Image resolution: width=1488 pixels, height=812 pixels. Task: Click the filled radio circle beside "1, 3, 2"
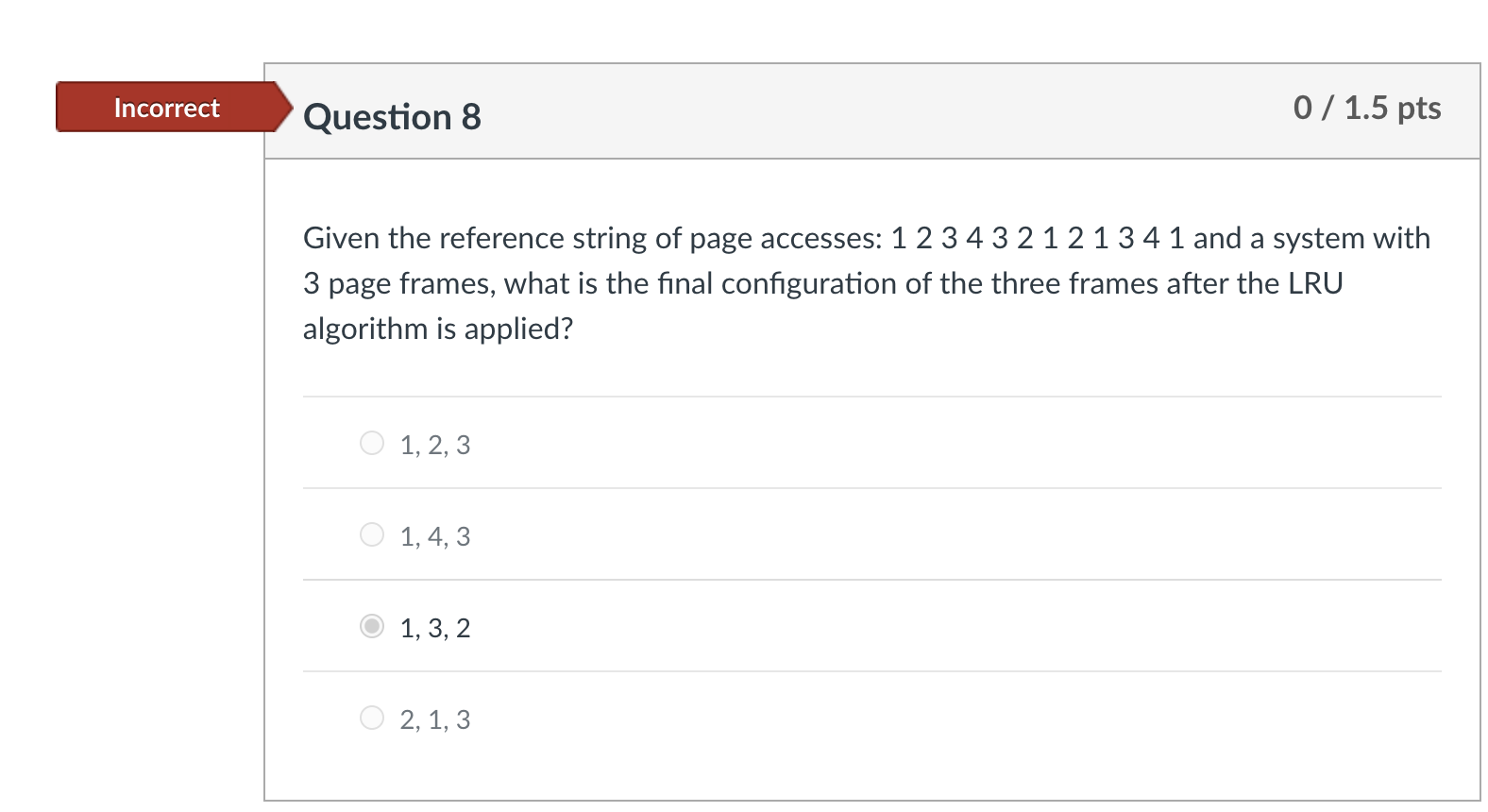click(372, 626)
